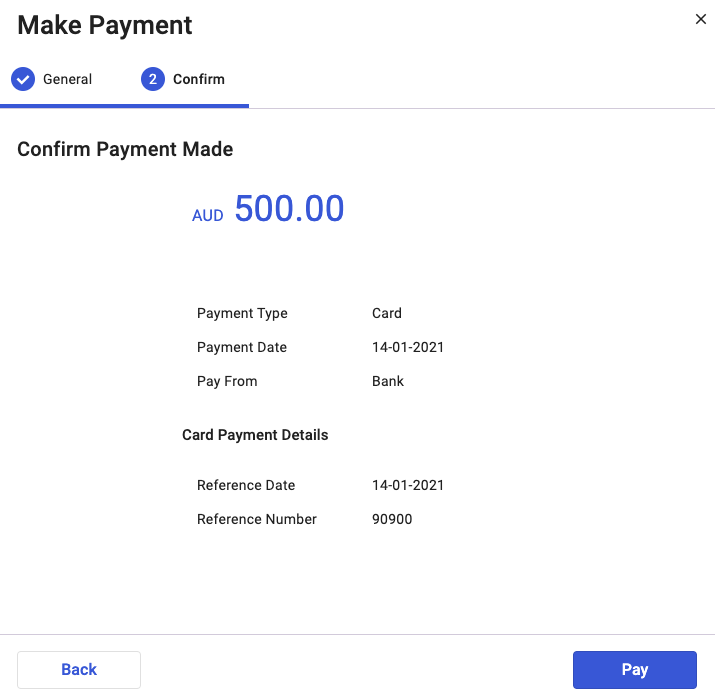Click the AUD 500.00 amount

pyautogui.click(x=268, y=208)
